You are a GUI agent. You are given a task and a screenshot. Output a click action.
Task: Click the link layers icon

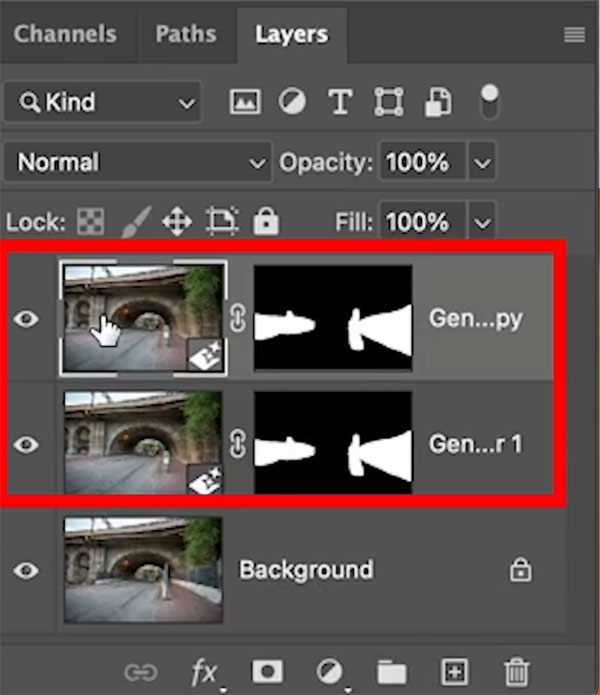pyautogui.click(x=140, y=672)
